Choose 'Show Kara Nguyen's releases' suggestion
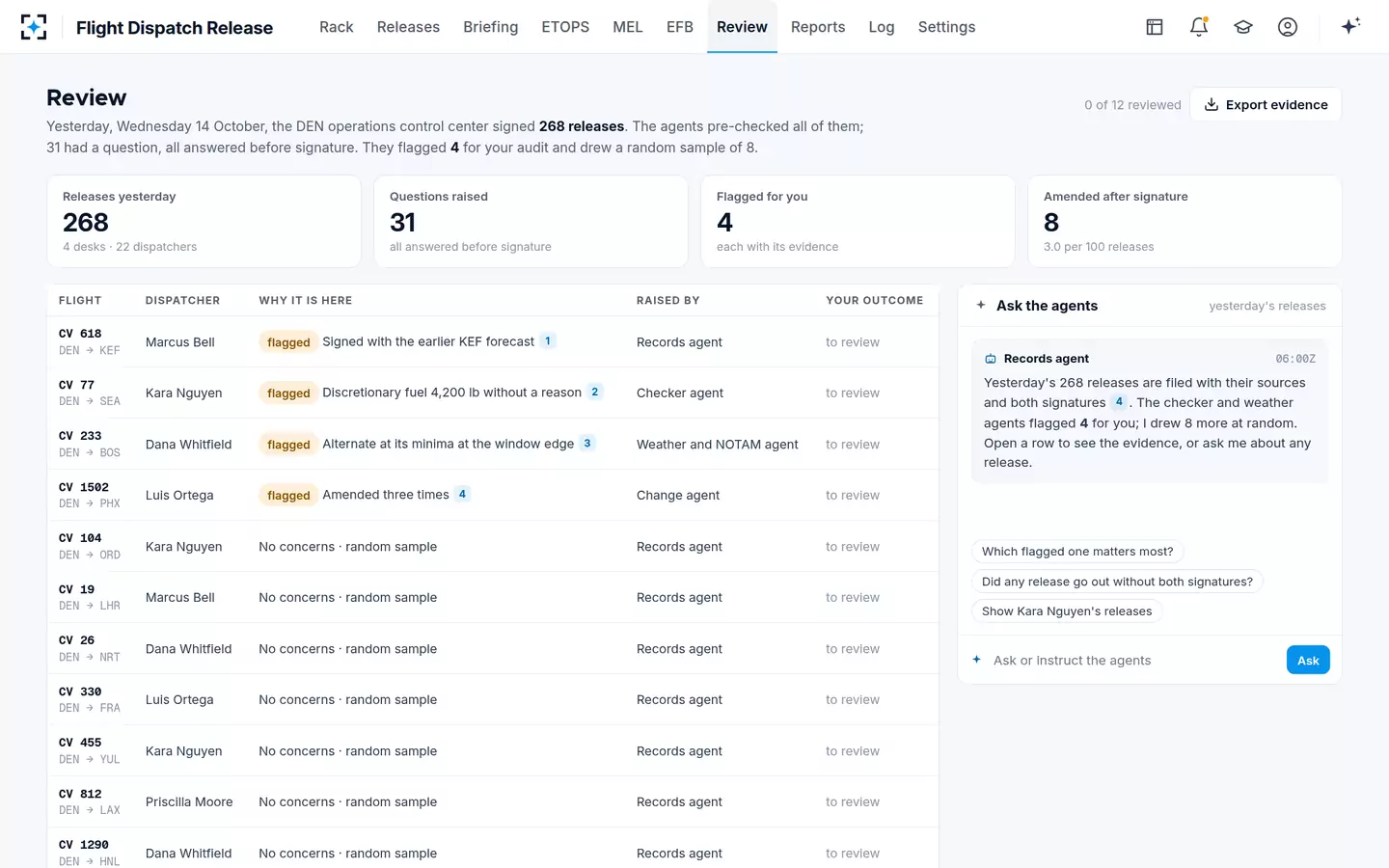The image size is (1389, 868). pos(1067,611)
